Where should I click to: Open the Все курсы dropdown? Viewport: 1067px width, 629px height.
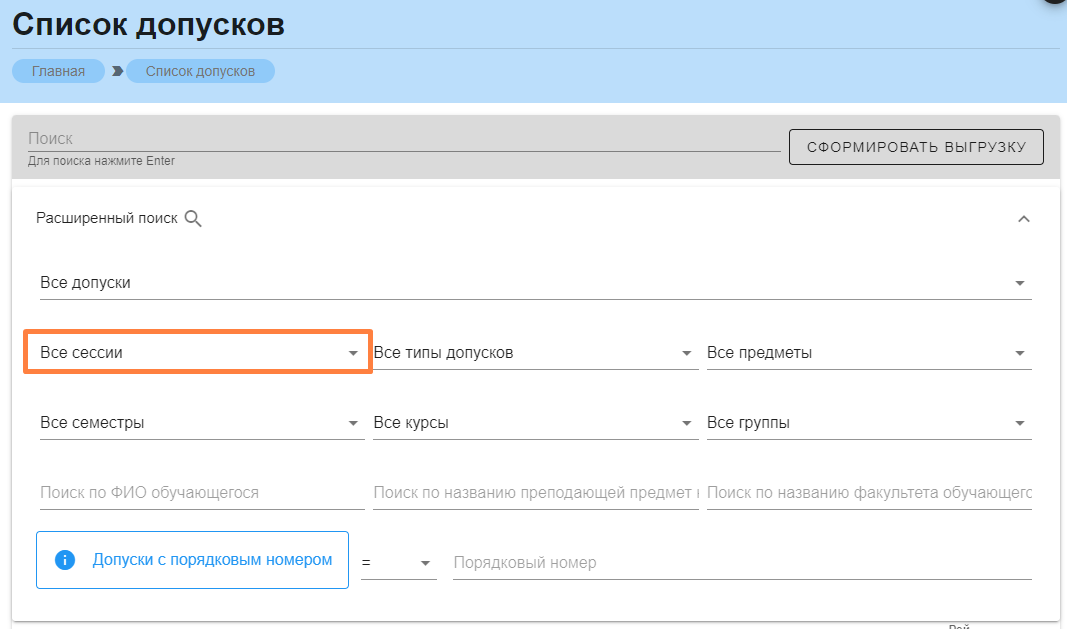click(533, 423)
